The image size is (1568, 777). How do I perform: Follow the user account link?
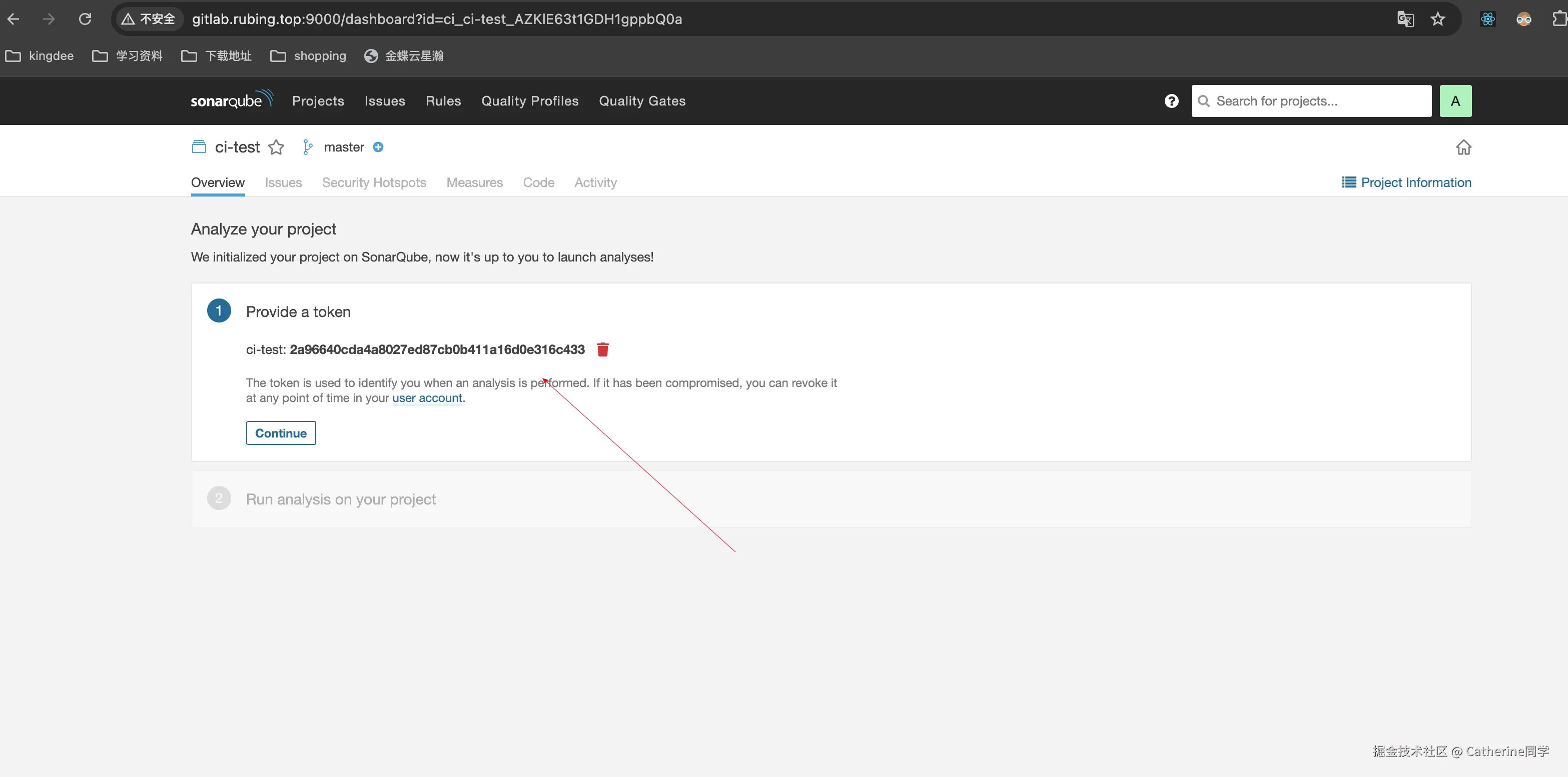pyautogui.click(x=427, y=398)
